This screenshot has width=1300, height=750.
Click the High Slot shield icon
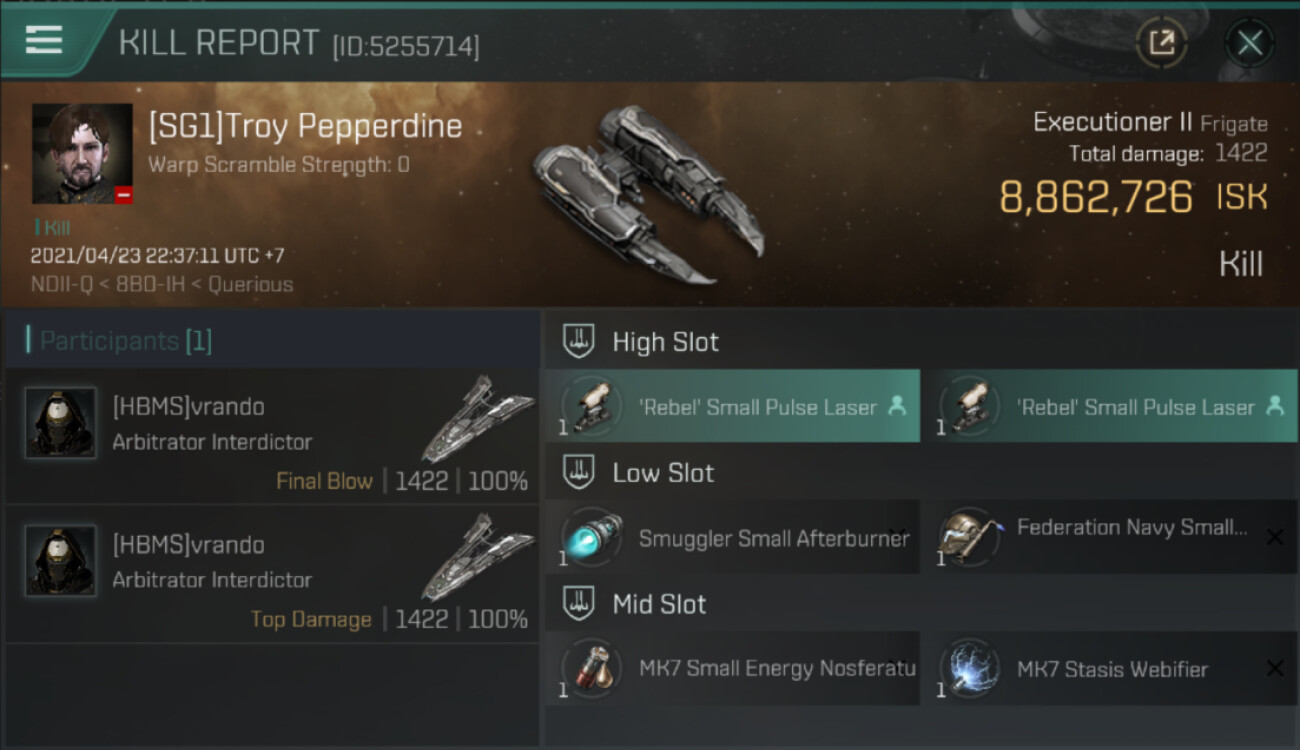click(x=579, y=341)
